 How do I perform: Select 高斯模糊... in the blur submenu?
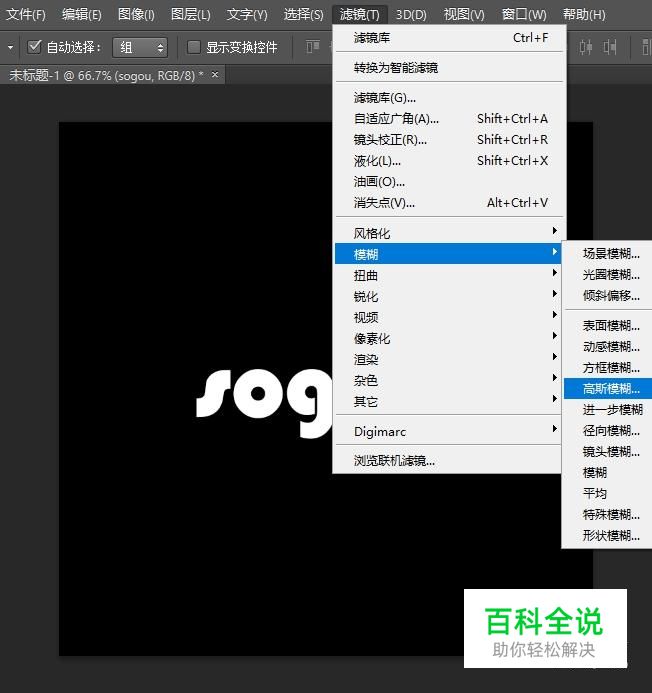608,388
